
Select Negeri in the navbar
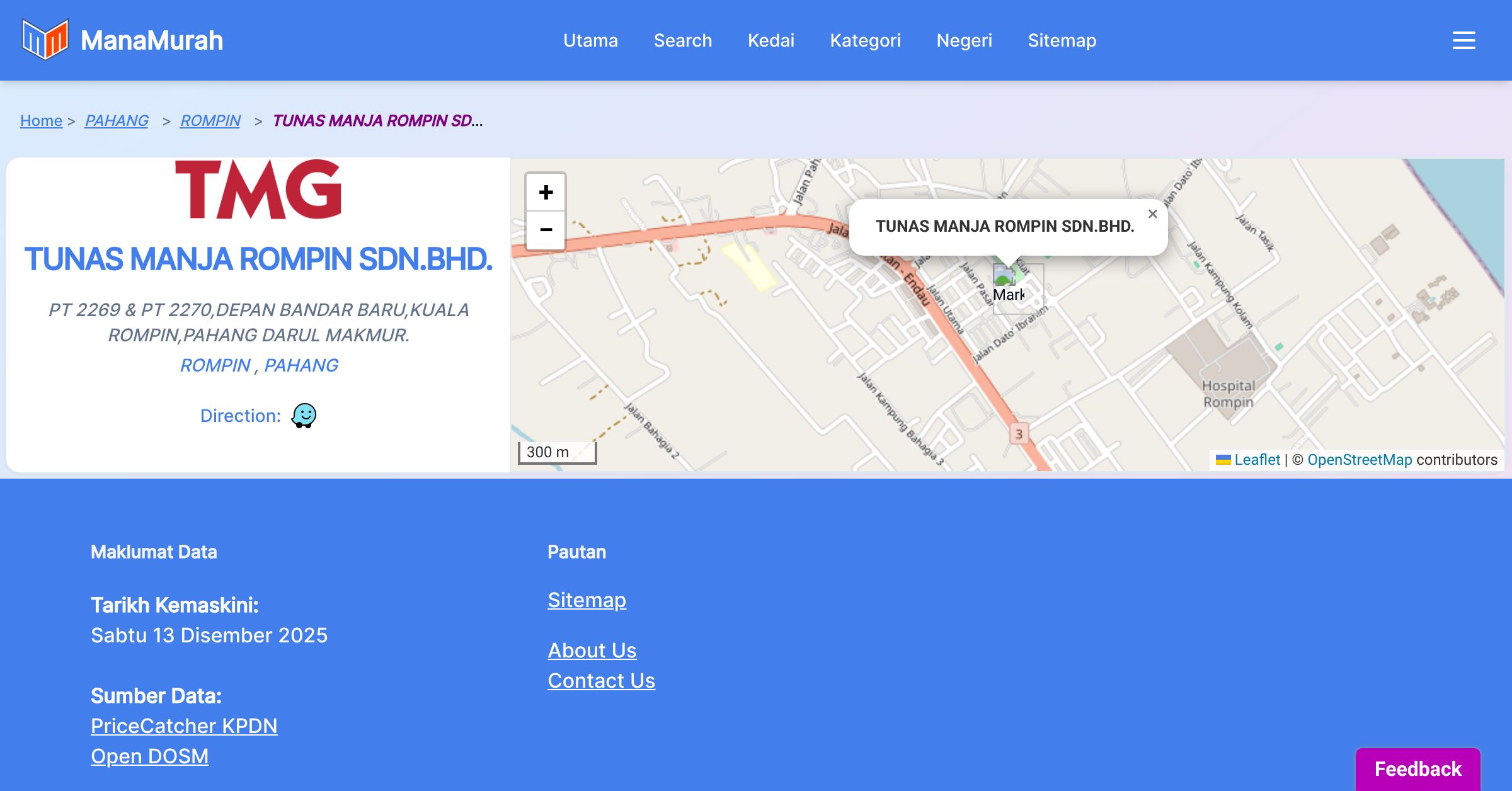964,40
